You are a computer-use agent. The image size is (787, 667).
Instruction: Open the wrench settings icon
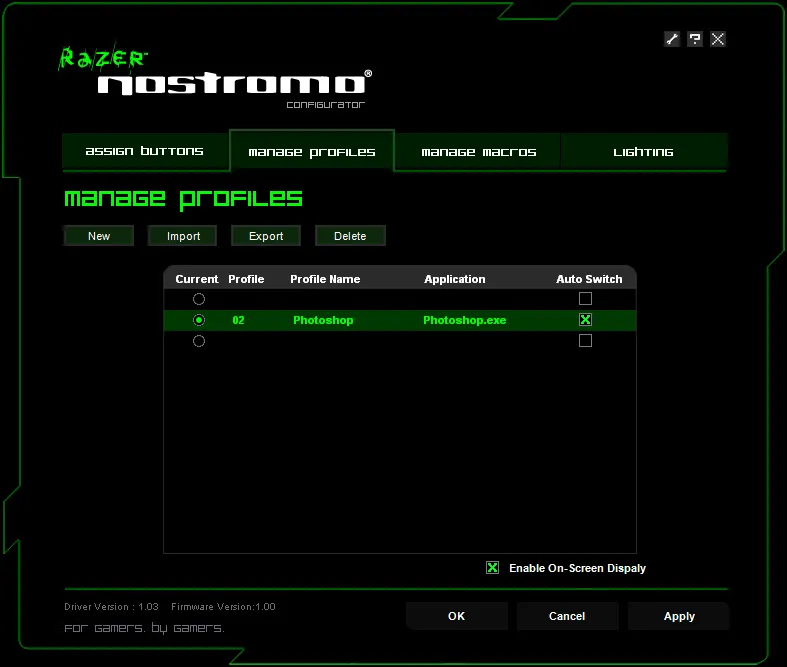point(672,39)
